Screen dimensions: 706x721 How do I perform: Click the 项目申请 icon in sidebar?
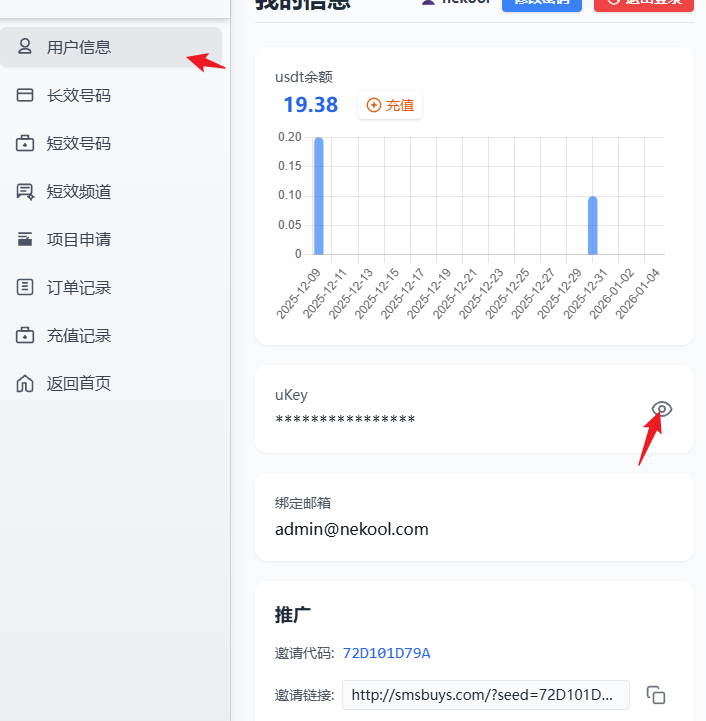(25, 239)
